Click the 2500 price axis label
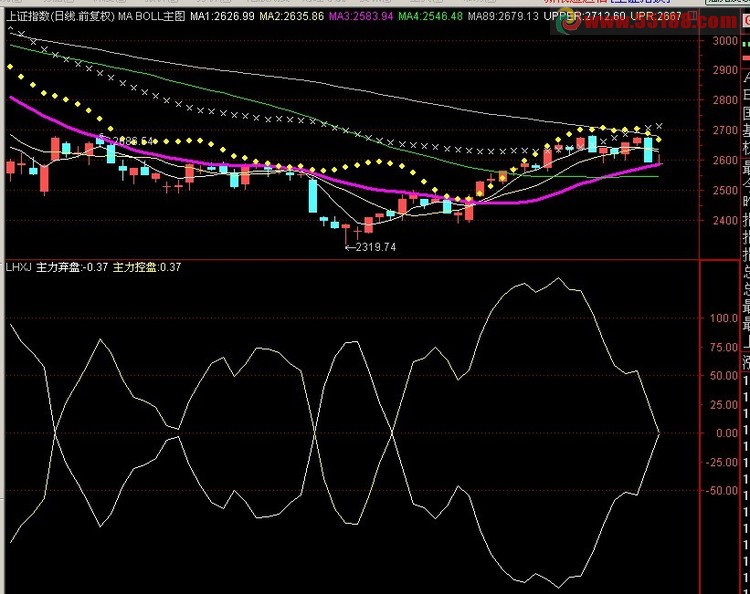The width and height of the screenshot is (750, 594). [x=725, y=190]
